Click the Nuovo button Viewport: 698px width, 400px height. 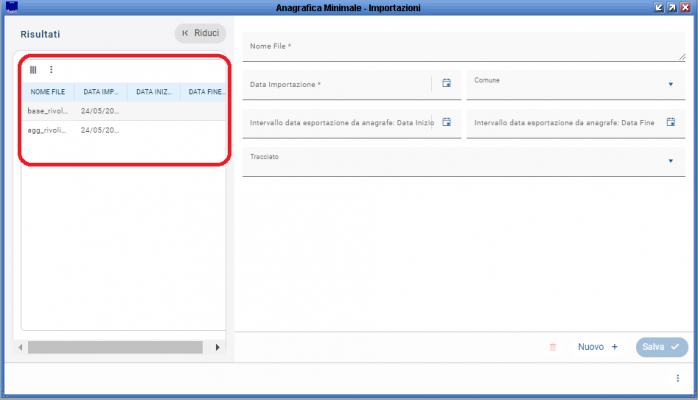coord(597,347)
